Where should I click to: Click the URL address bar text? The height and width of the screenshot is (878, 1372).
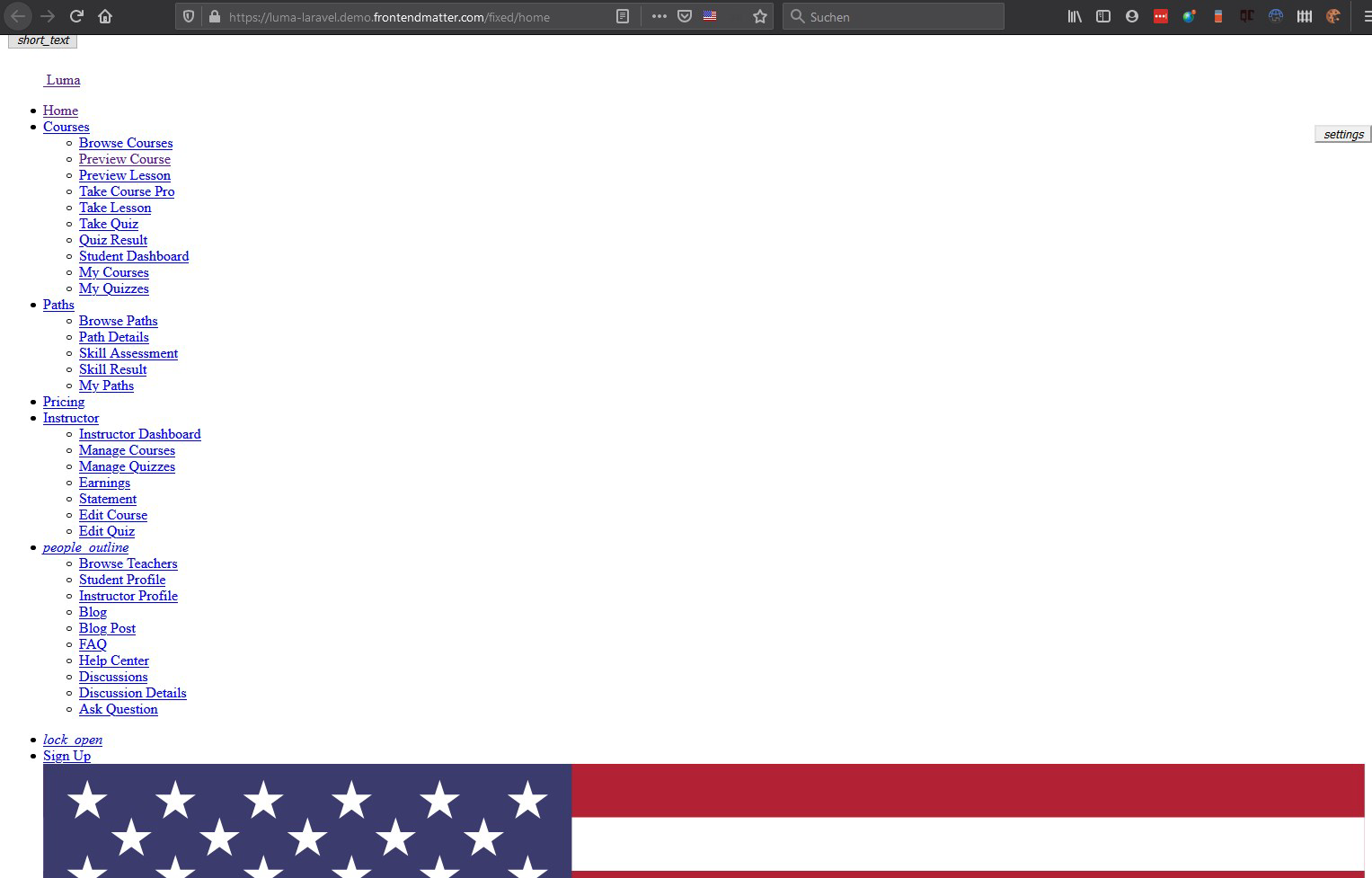tap(389, 17)
